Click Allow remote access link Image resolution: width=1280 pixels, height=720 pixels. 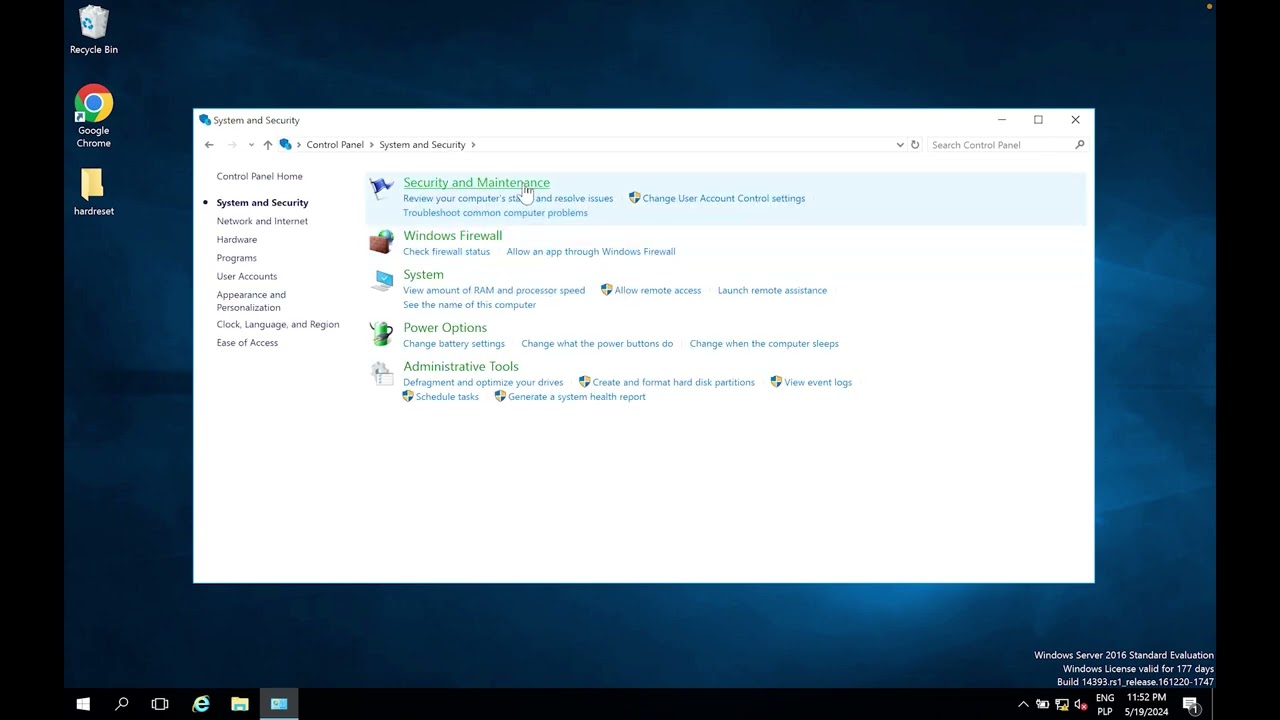pyautogui.click(x=657, y=291)
